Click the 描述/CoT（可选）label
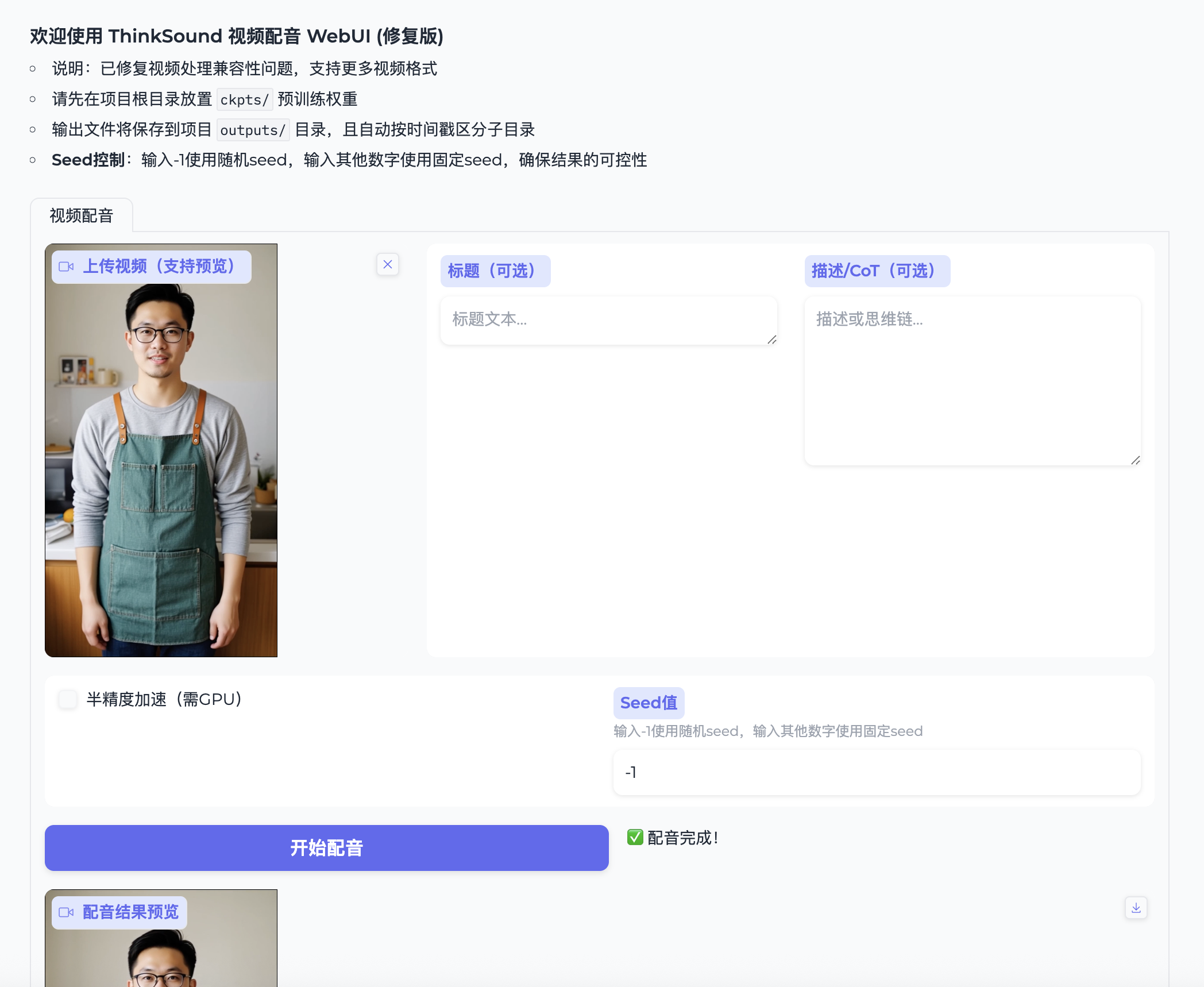 877,271
